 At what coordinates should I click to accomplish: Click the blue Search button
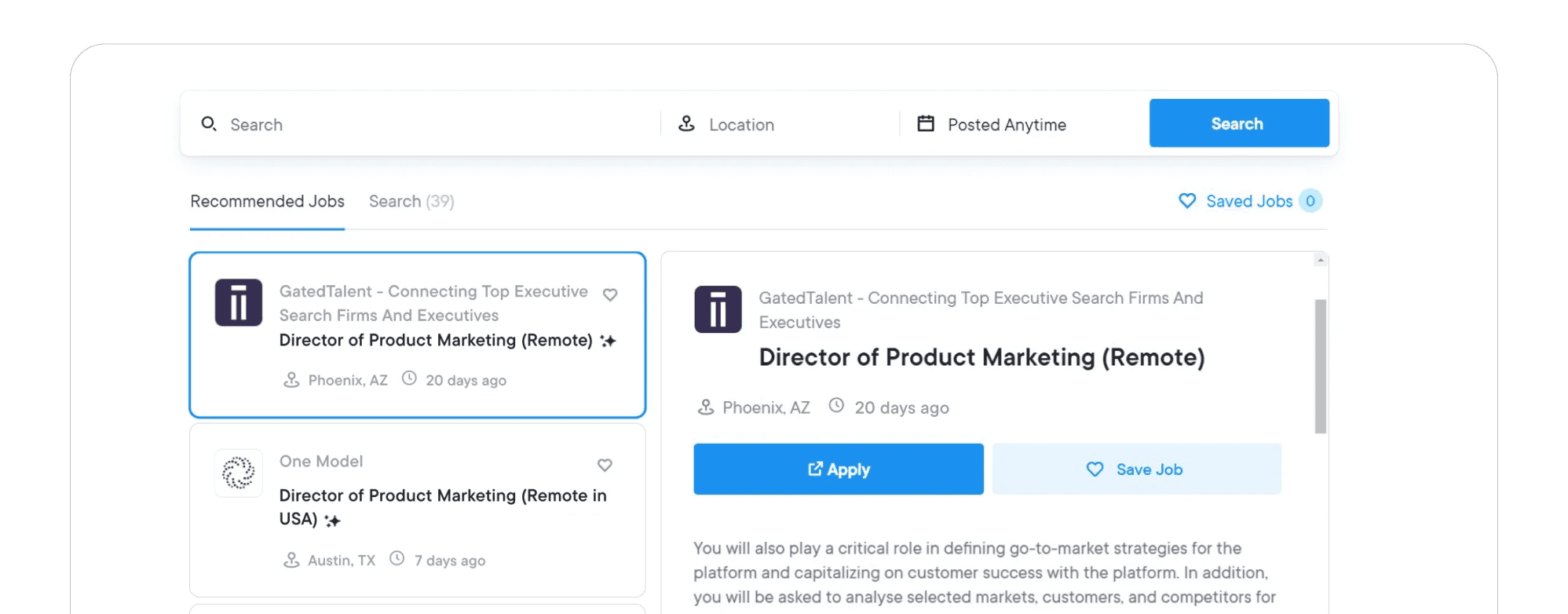pos(1239,123)
